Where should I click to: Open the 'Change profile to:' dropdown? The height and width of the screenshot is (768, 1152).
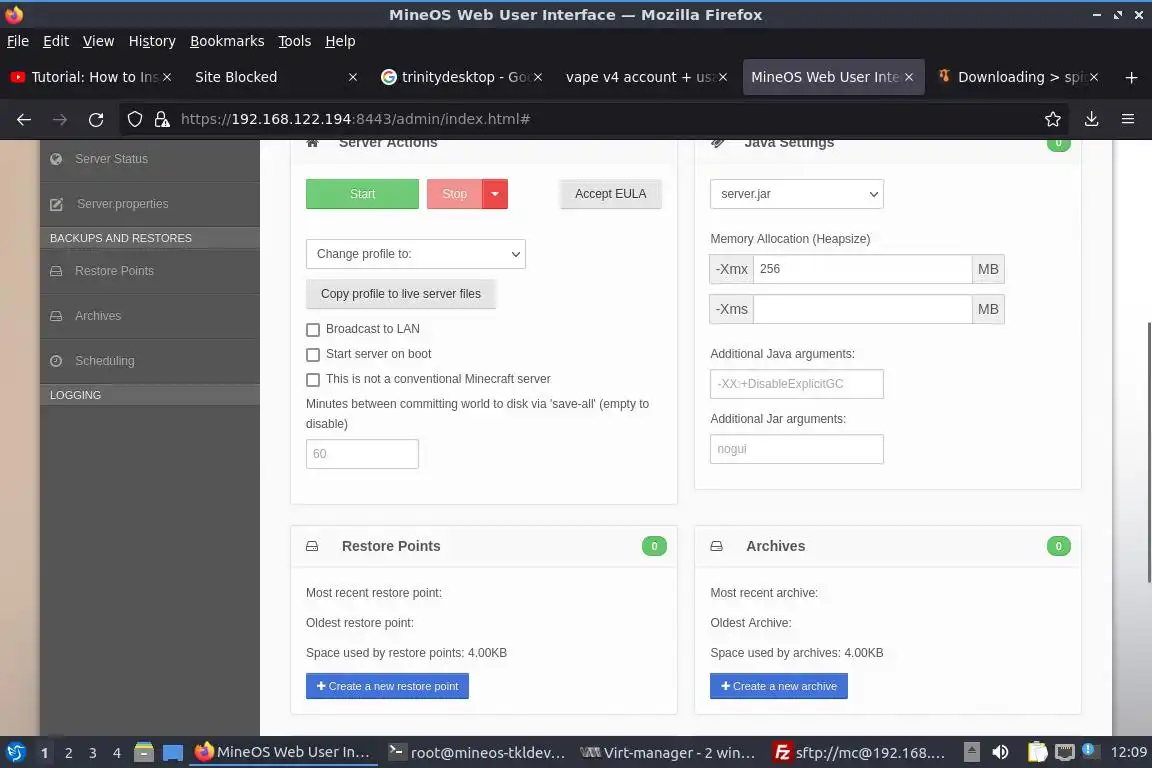[416, 254]
